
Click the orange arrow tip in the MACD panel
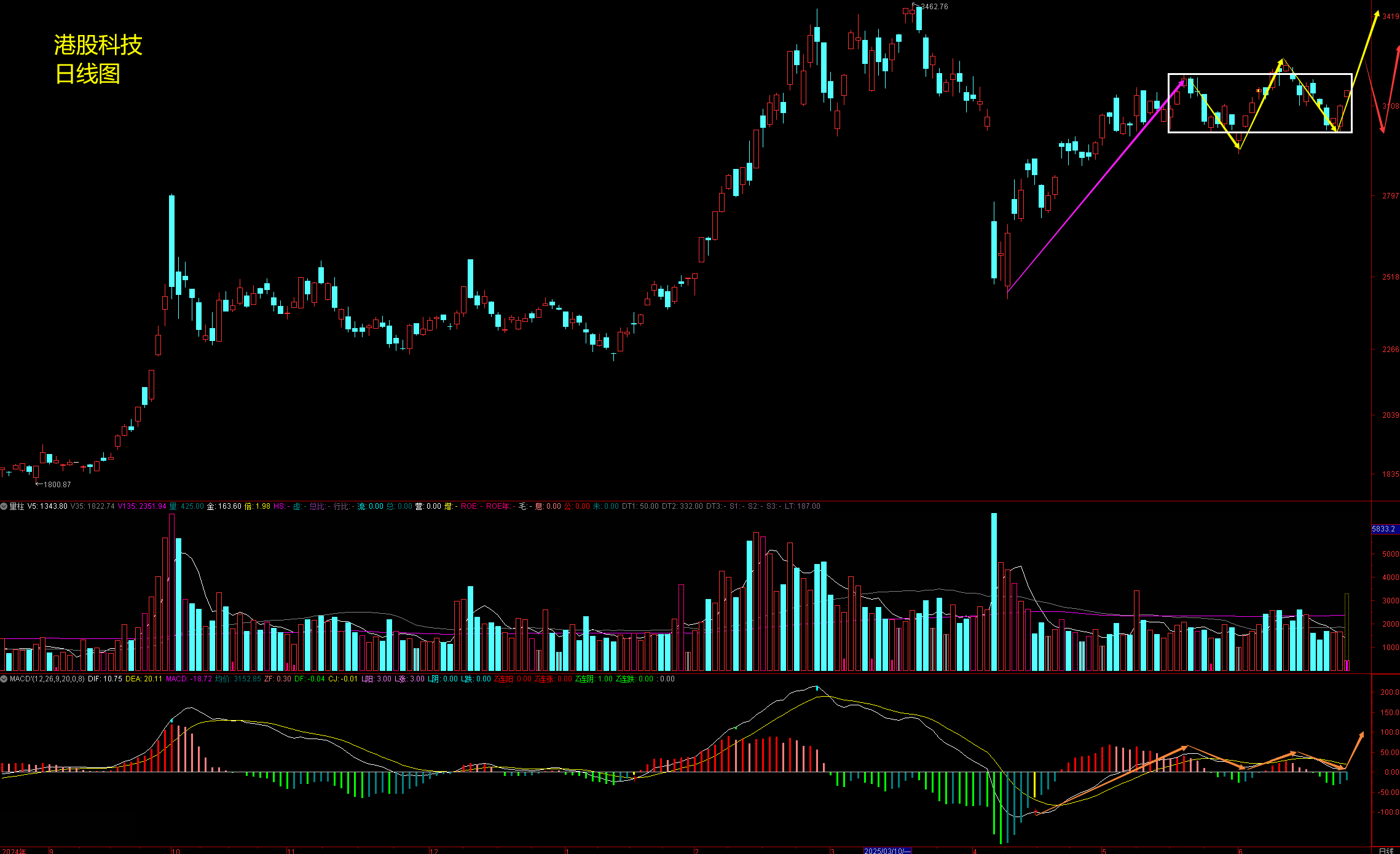coord(1361,735)
